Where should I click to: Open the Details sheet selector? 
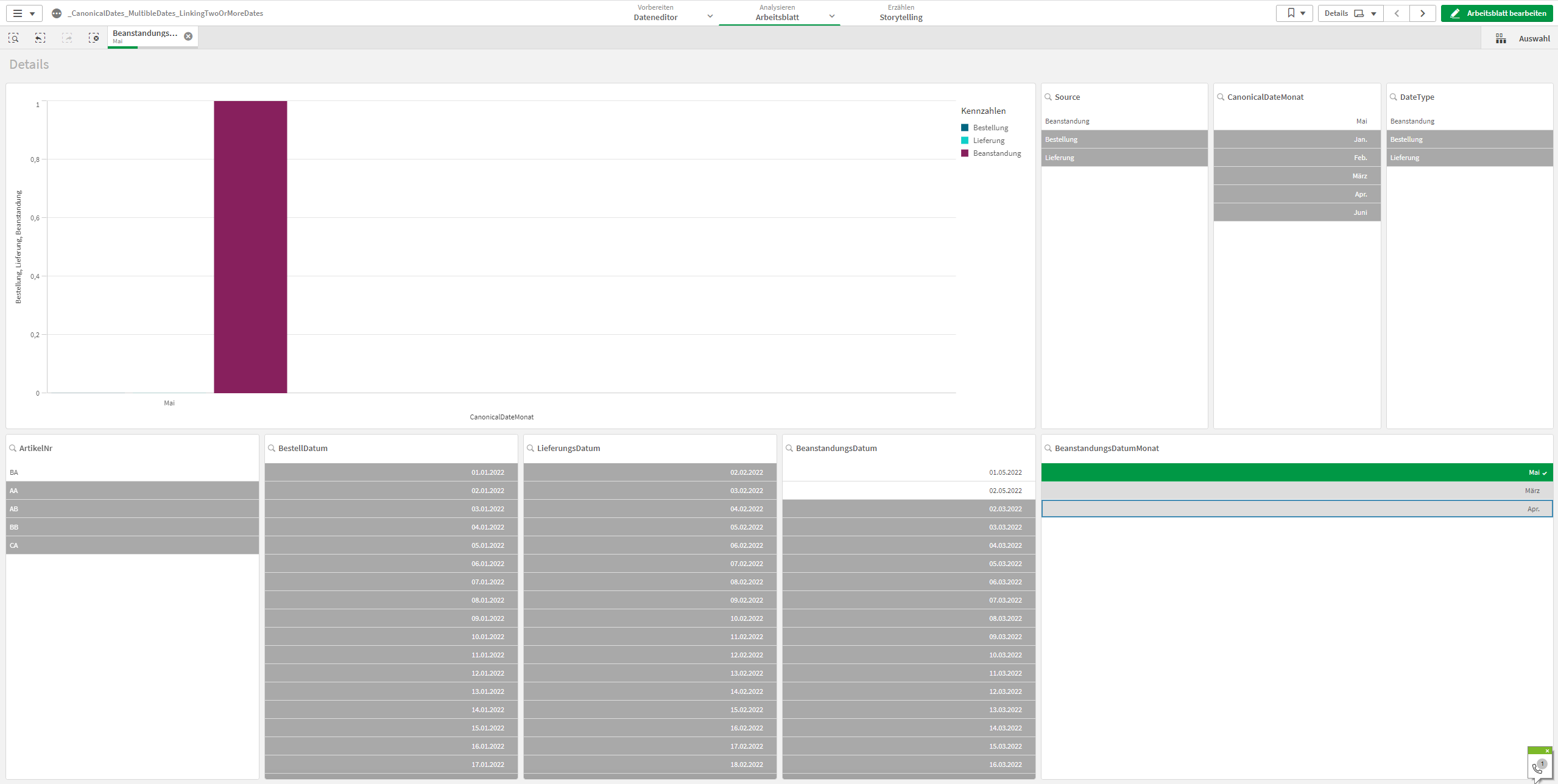[1350, 13]
